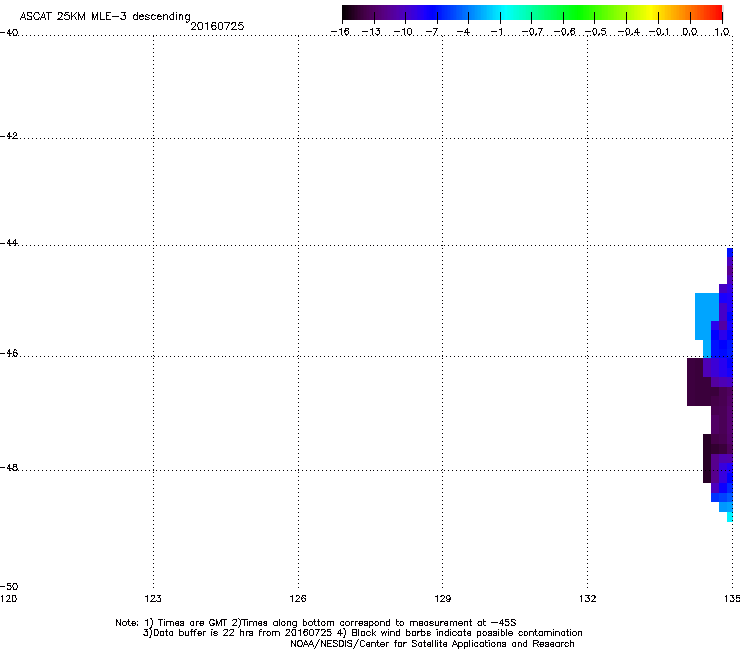Pick the cyan section of the colorbar

[x=507, y=13]
